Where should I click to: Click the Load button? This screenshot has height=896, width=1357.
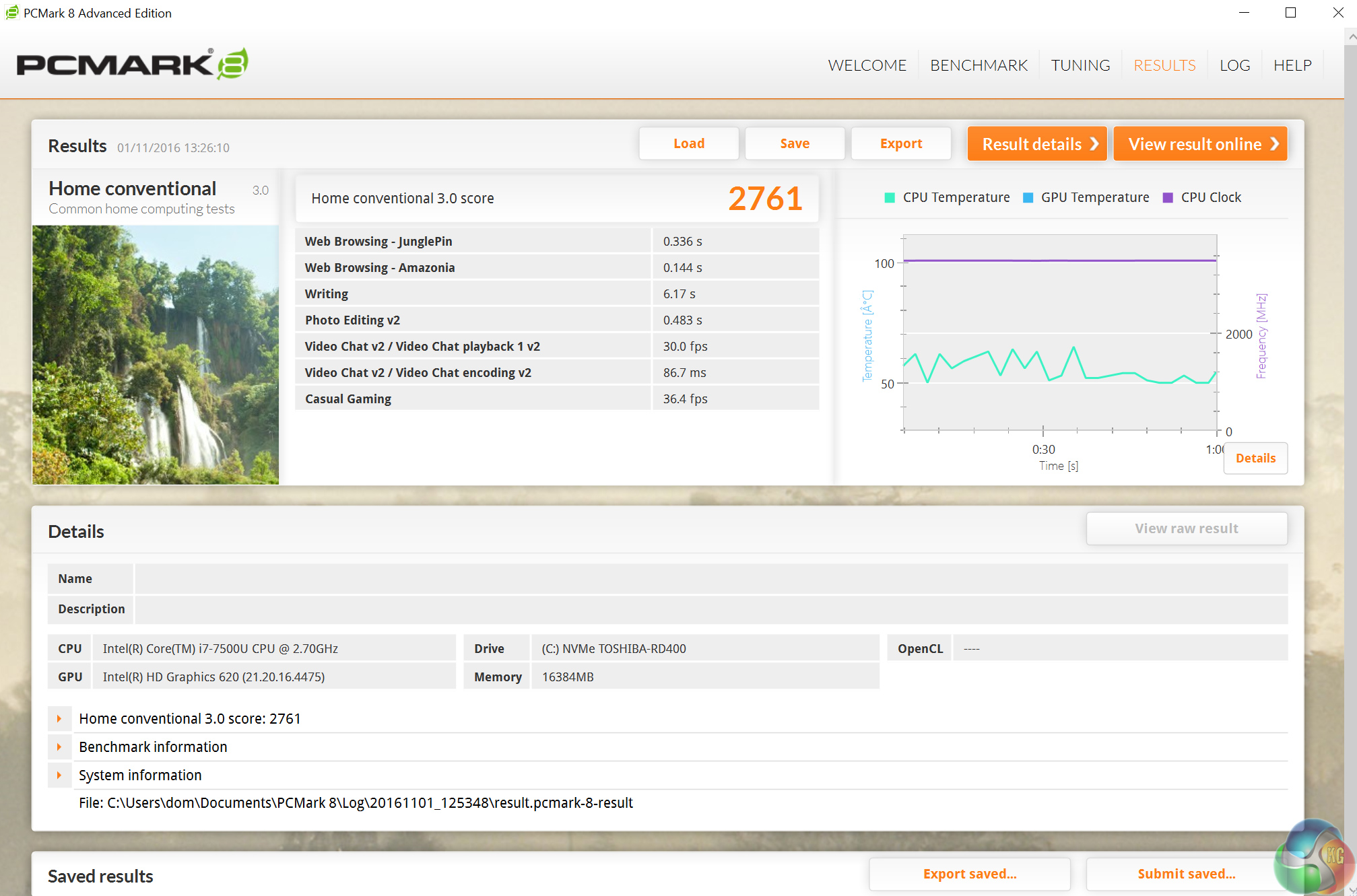pyautogui.click(x=688, y=143)
